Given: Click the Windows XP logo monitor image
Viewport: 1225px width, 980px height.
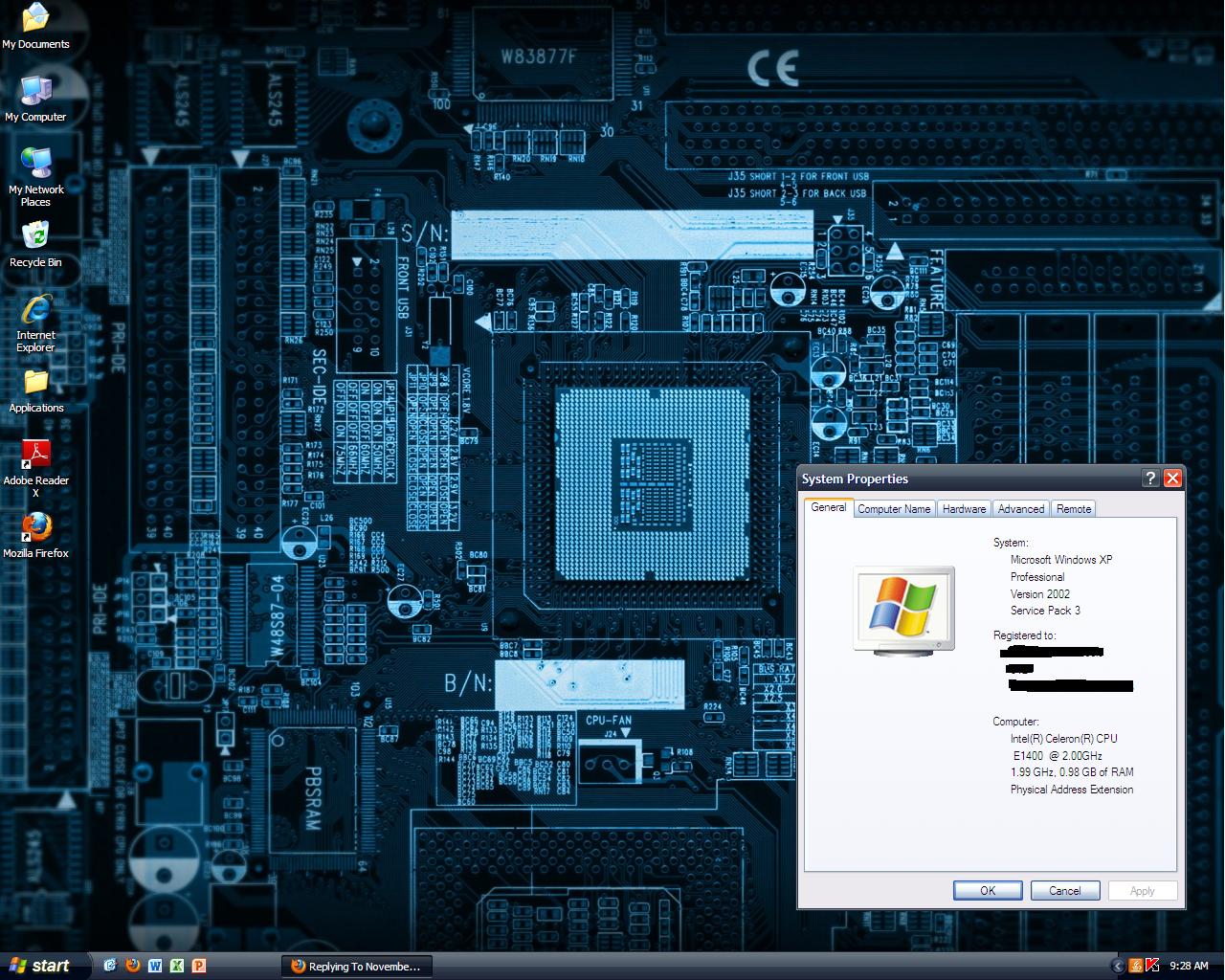Looking at the screenshot, I should pyautogui.click(x=904, y=609).
